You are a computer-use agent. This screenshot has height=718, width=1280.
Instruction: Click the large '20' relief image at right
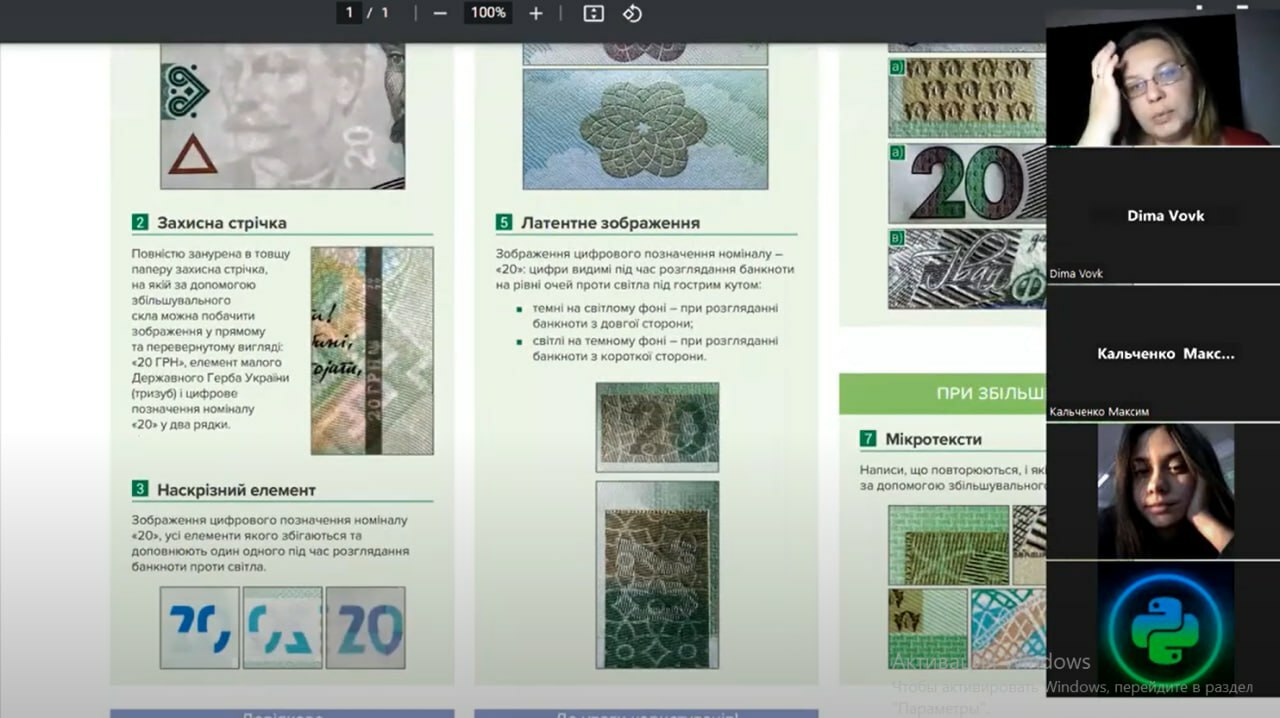[x=967, y=183]
